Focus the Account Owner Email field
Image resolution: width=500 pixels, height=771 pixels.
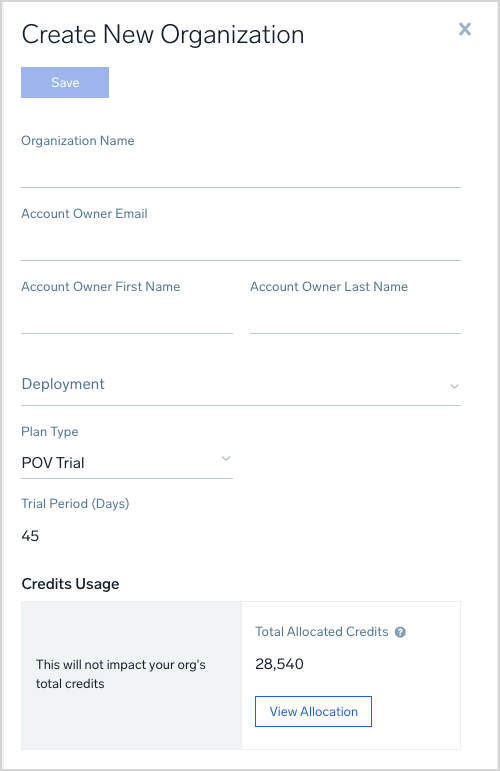tap(241, 244)
